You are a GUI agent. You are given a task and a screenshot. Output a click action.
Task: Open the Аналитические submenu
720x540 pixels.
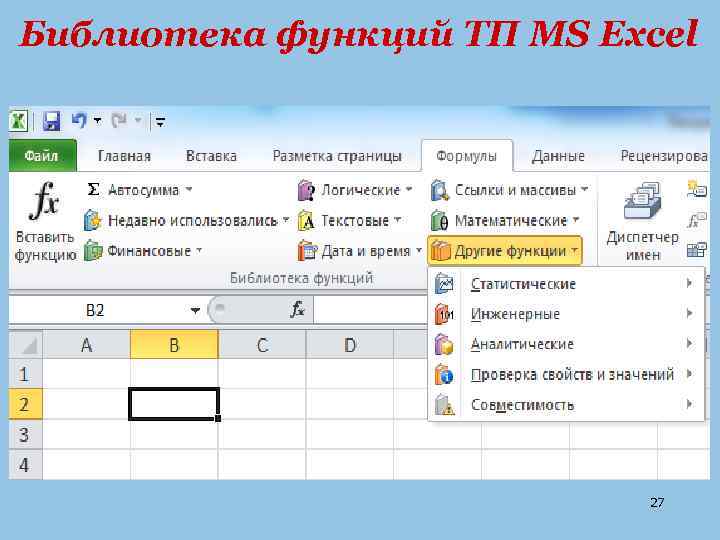[566, 344]
